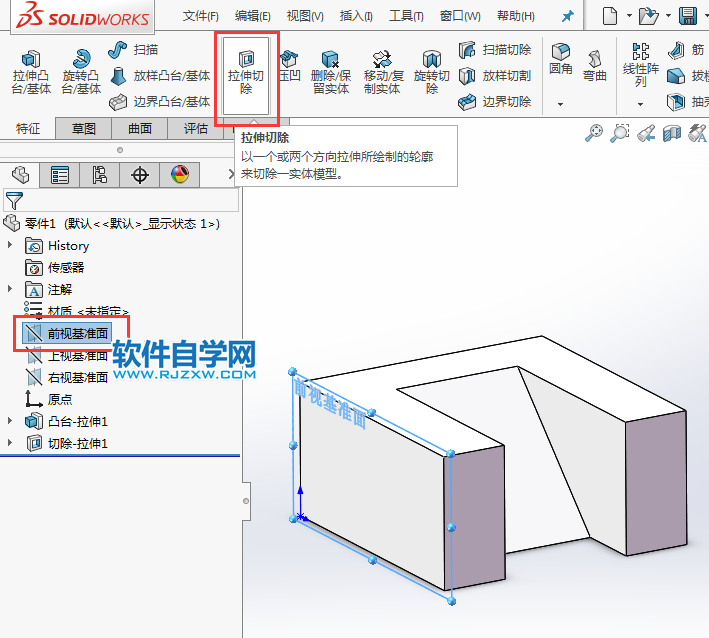Click the Boundary Boss/Base (边界凸台/基体) tool
The height and width of the screenshot is (638, 709).
(x=160, y=102)
